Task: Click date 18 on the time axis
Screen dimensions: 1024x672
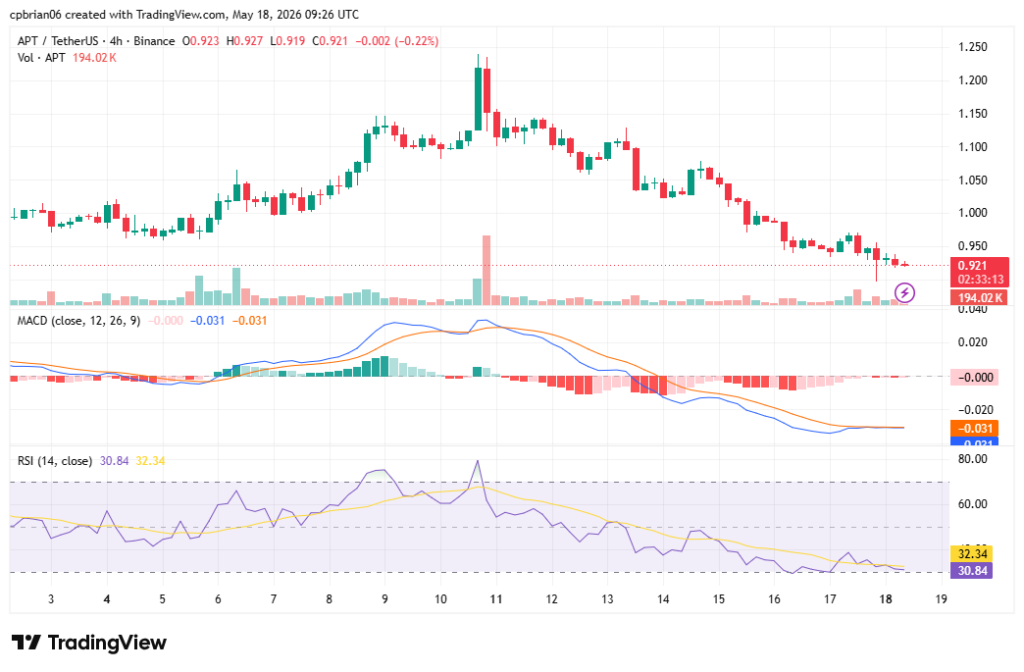Action: (x=886, y=599)
